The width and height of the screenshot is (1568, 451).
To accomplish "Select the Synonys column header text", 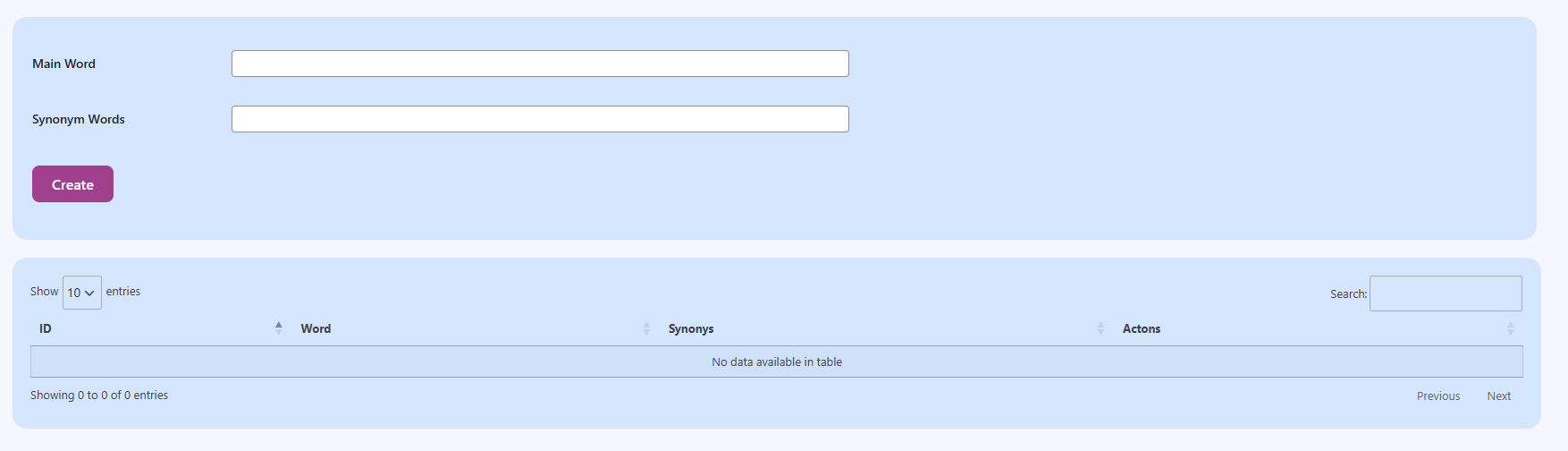I will tap(691, 328).
